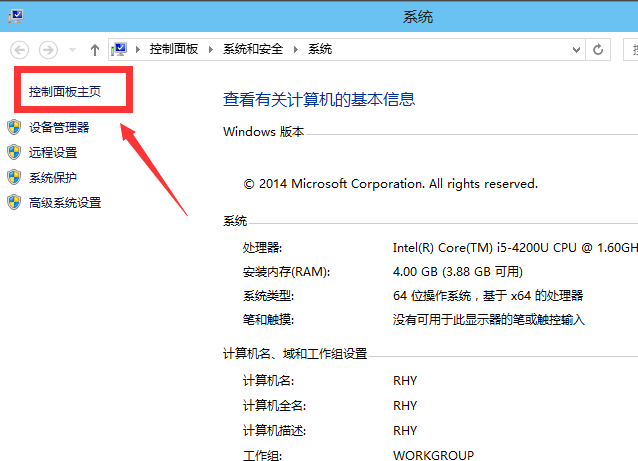Click the System window icon in the title bar
Viewport: 638px width, 461px height.
click(18, 17)
